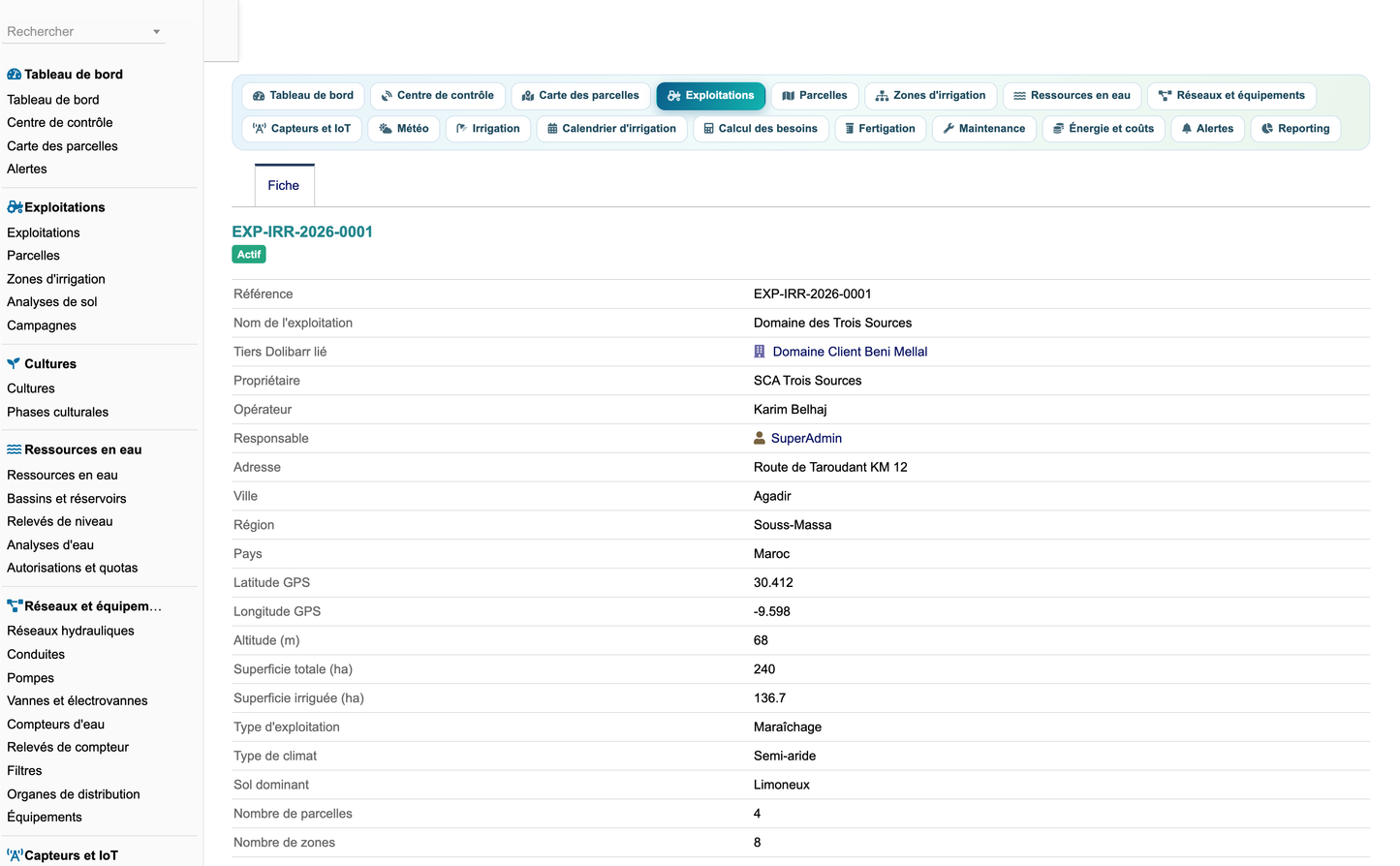Screen dimensions: 1400x866
Task: Click the bell icon in Alertes toolbar button
Action: pyautogui.click(x=1187, y=129)
